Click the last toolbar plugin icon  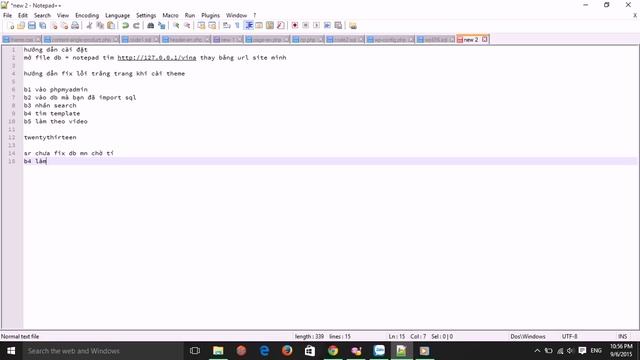point(353,26)
